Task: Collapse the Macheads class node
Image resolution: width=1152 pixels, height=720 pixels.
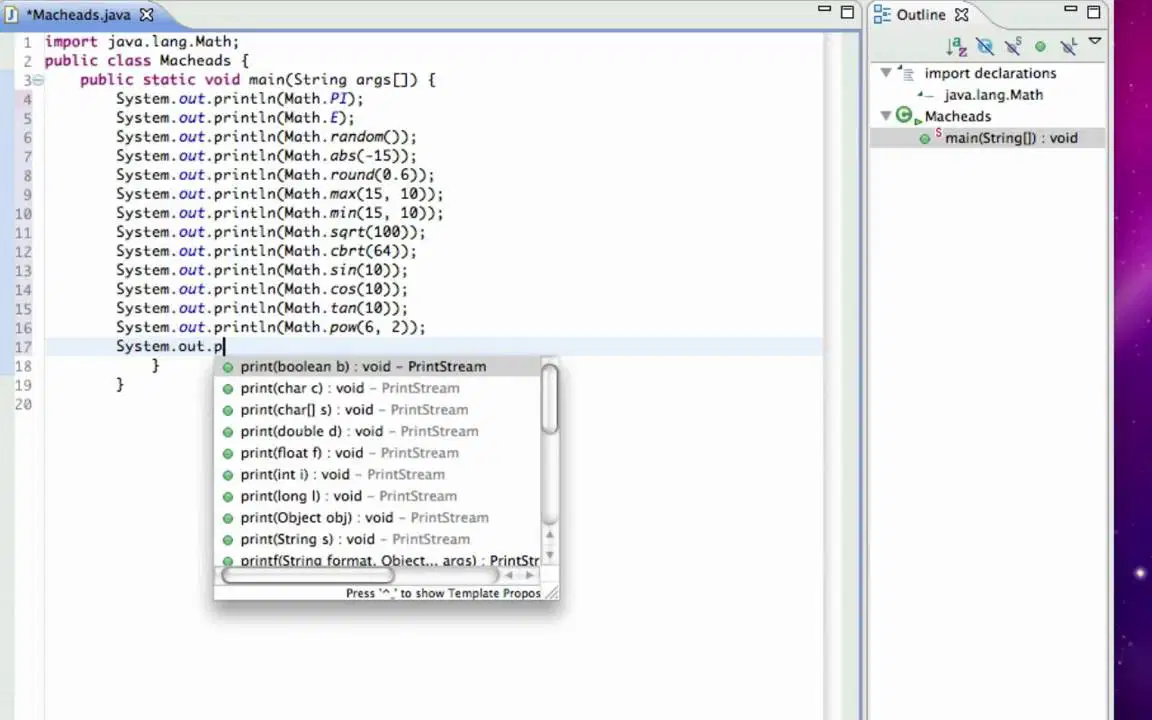Action: pyautogui.click(x=886, y=115)
